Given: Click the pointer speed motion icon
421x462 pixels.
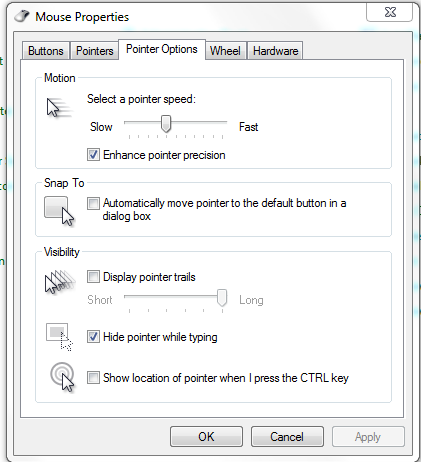Looking at the screenshot, I should click(59, 108).
